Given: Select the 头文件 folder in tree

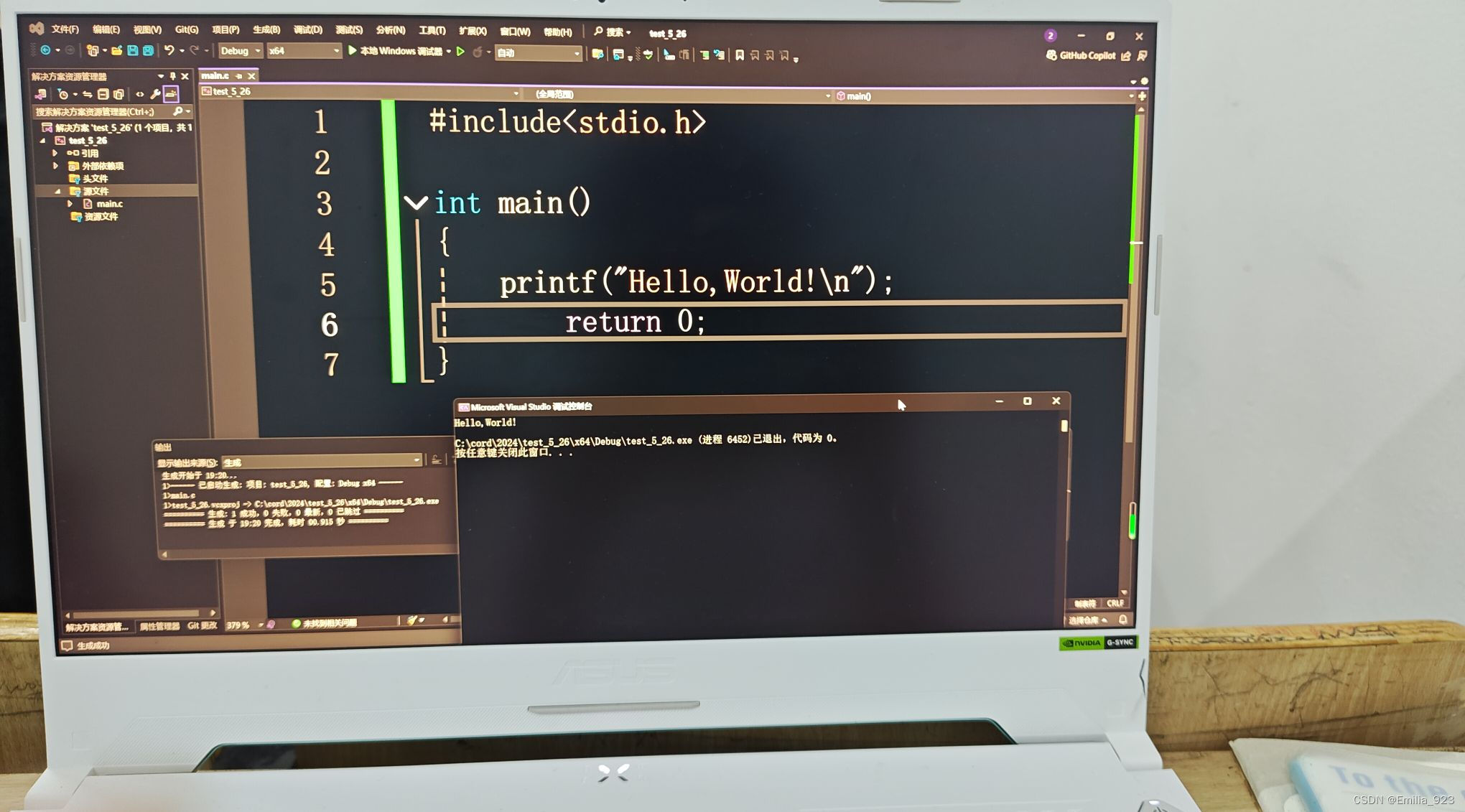Looking at the screenshot, I should pyautogui.click(x=88, y=179).
